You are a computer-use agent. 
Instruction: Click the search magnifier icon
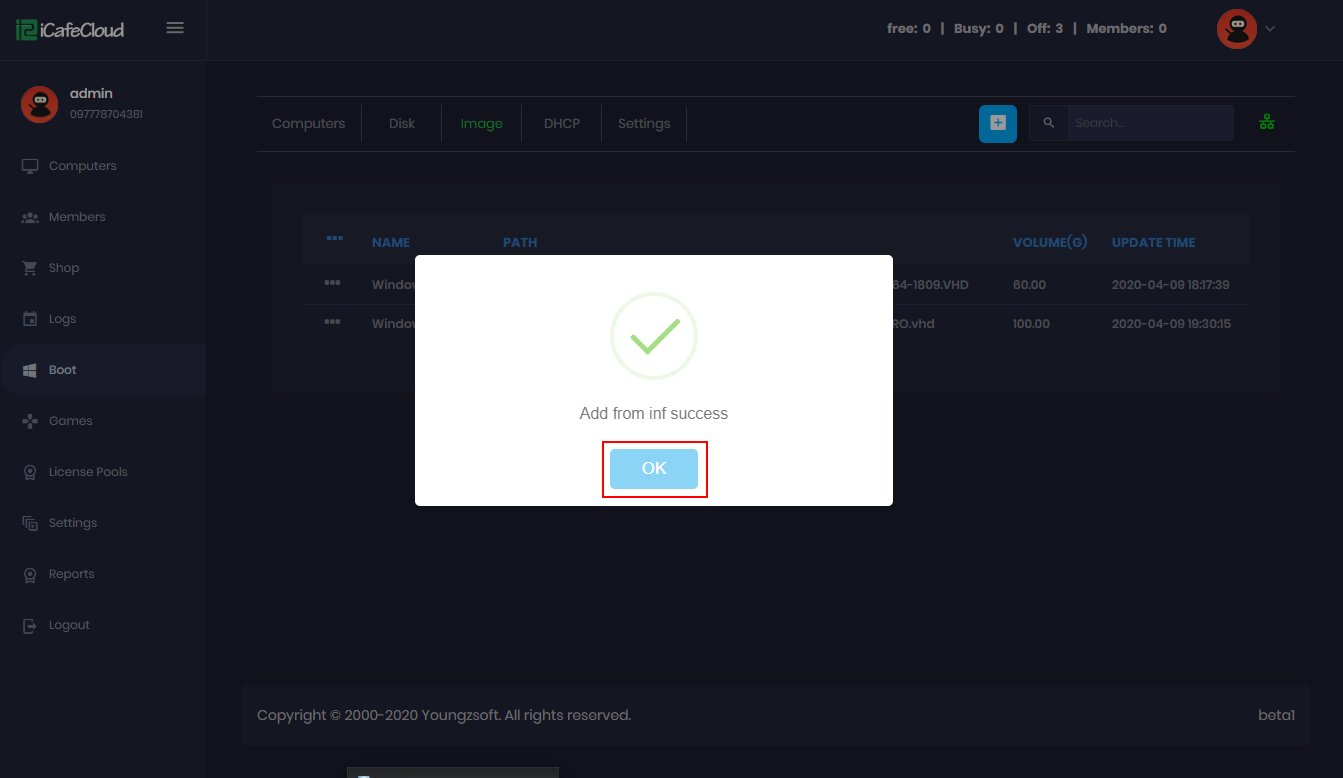coord(1048,123)
